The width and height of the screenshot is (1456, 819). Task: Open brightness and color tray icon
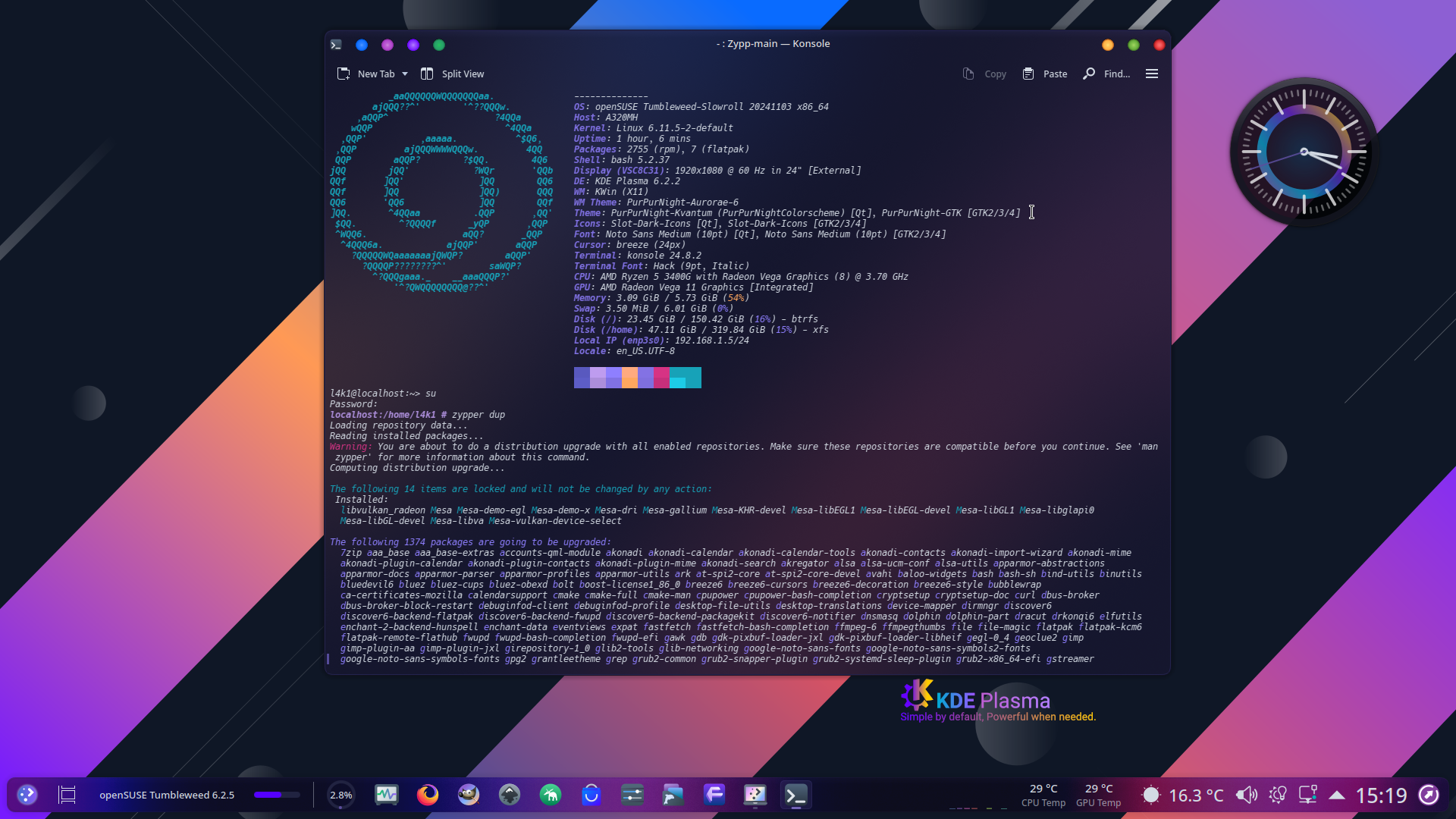[x=1278, y=795]
